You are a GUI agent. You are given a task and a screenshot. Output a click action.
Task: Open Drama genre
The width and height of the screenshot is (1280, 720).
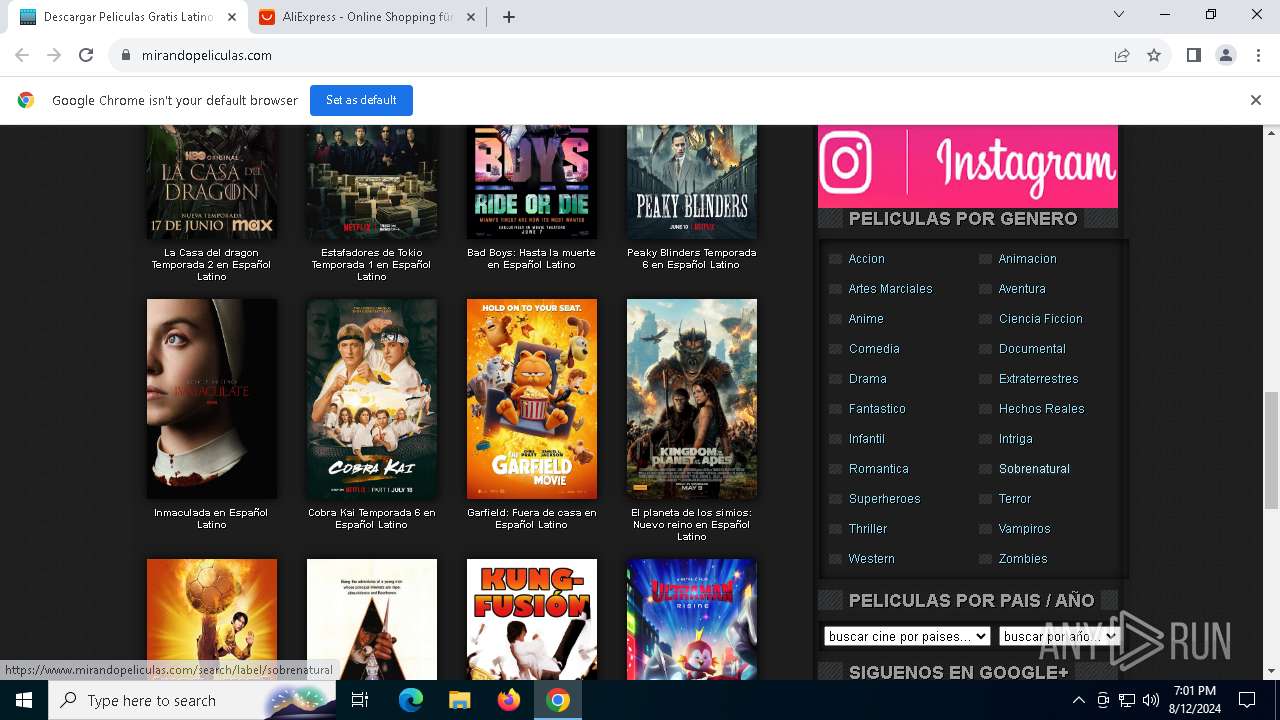click(x=867, y=379)
